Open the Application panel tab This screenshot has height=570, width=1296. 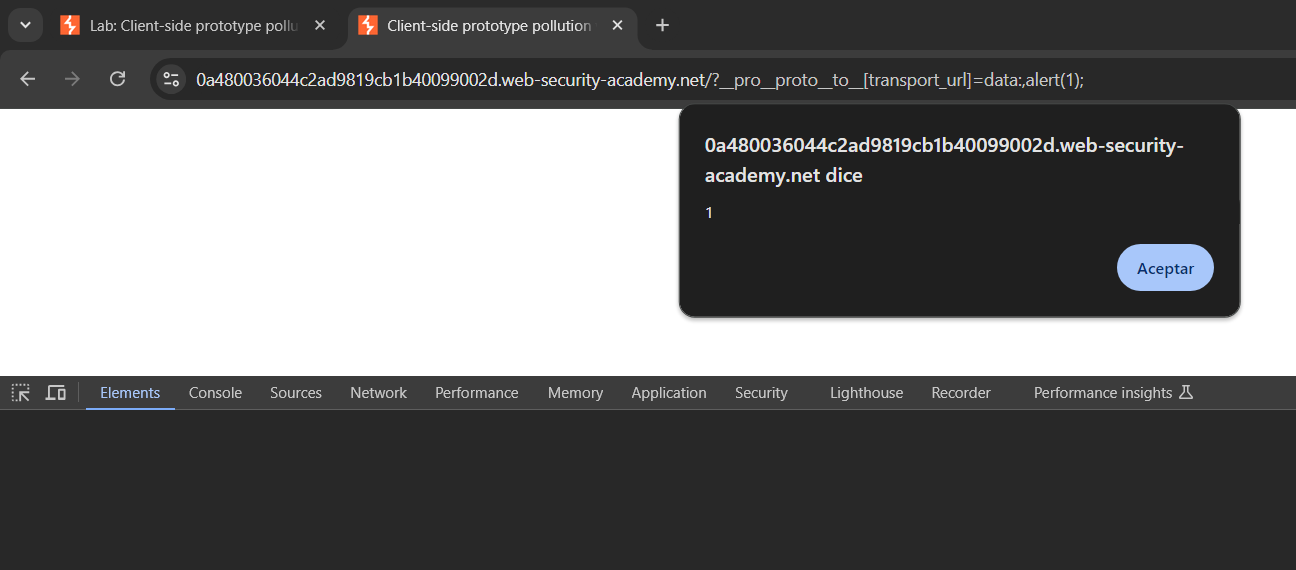coord(668,393)
